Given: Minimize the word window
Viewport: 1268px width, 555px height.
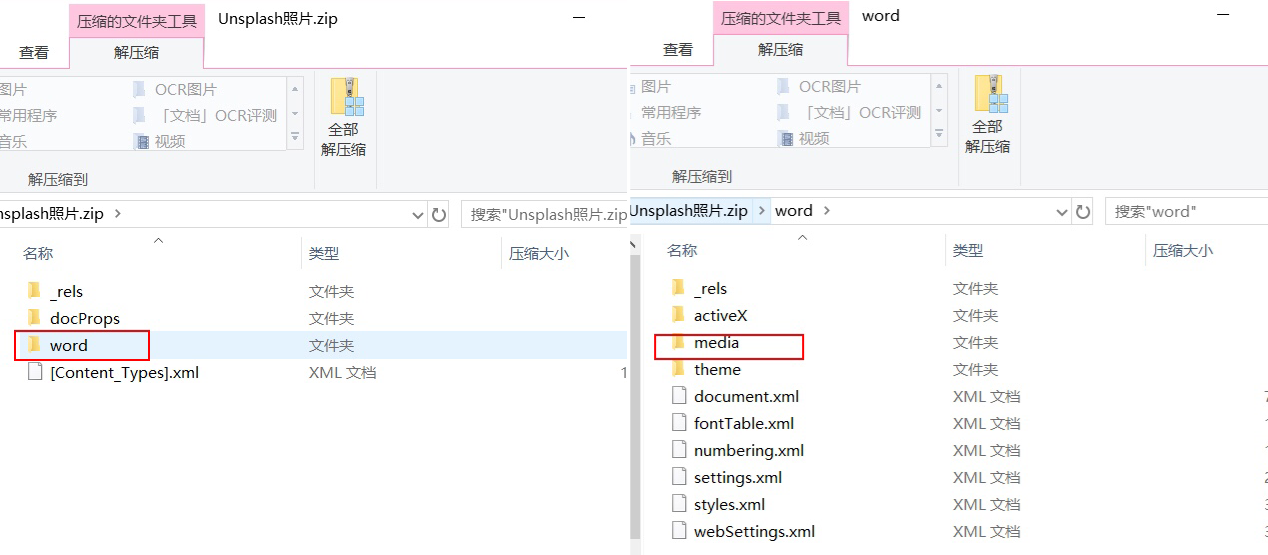Looking at the screenshot, I should pos(1222,15).
